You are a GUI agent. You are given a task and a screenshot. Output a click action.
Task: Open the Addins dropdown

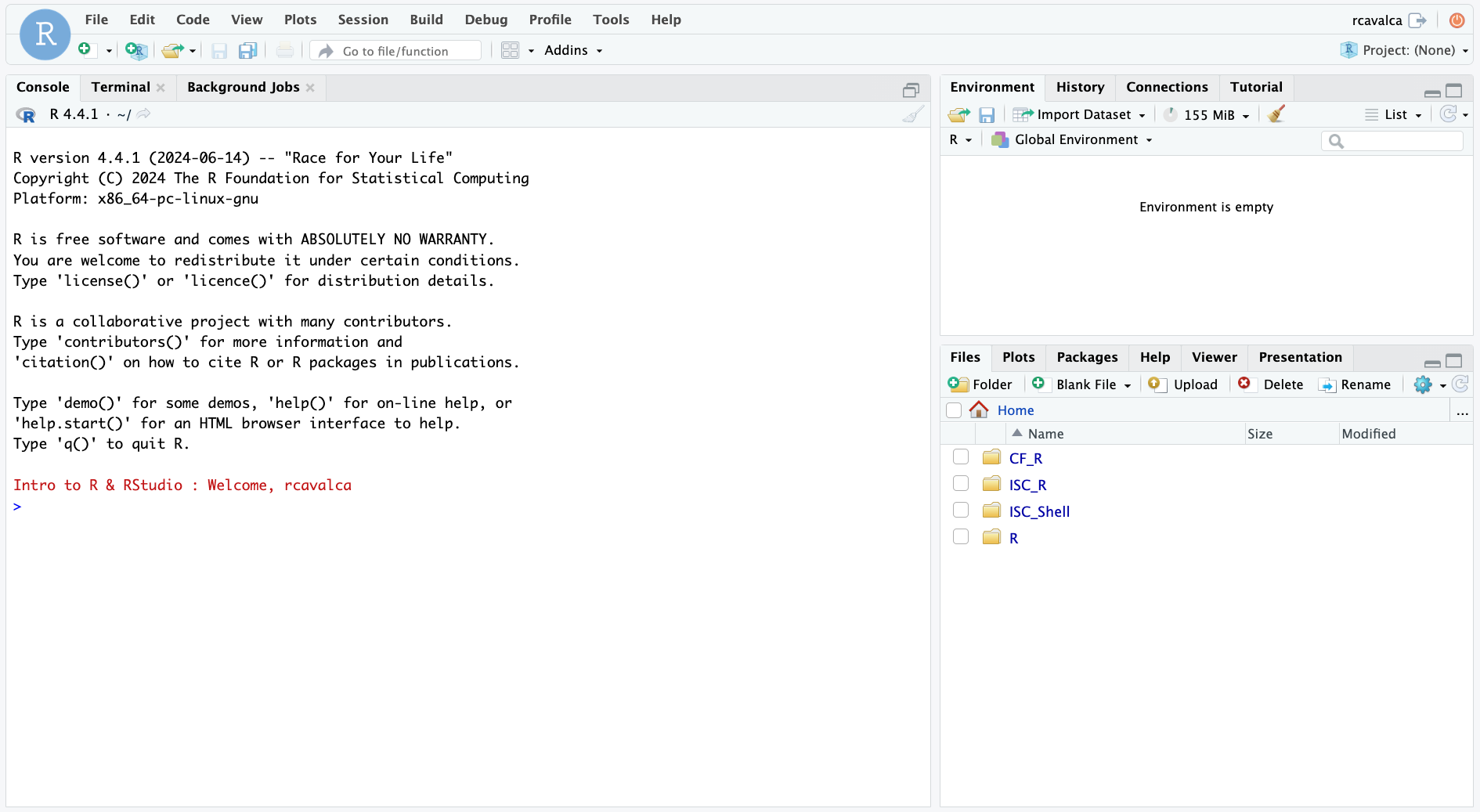[x=573, y=50]
